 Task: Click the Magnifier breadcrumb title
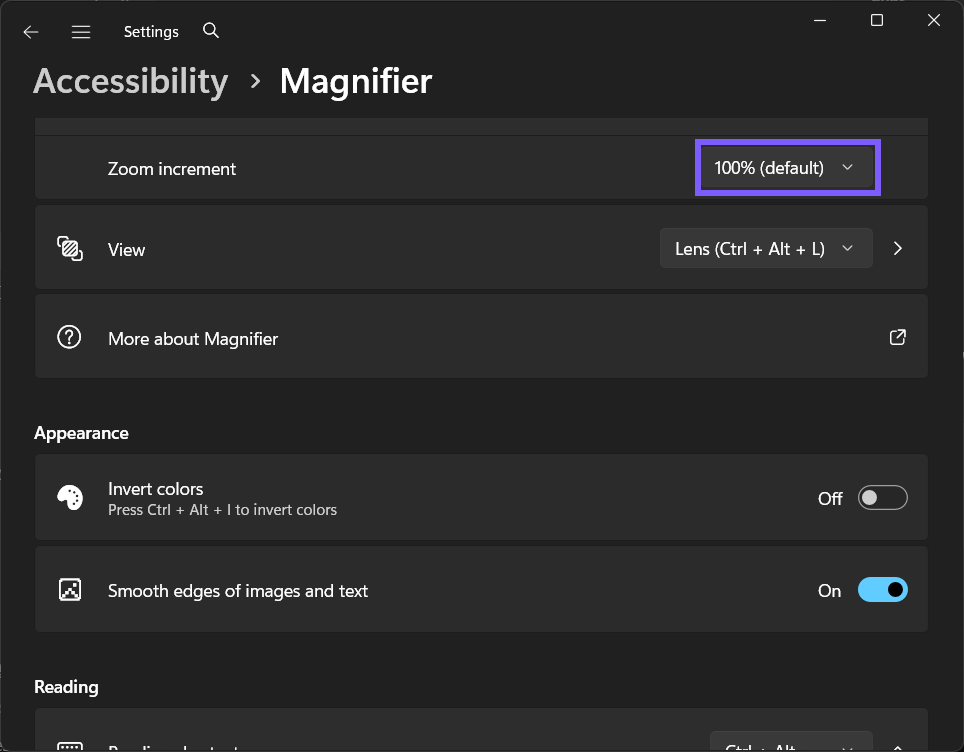[356, 81]
